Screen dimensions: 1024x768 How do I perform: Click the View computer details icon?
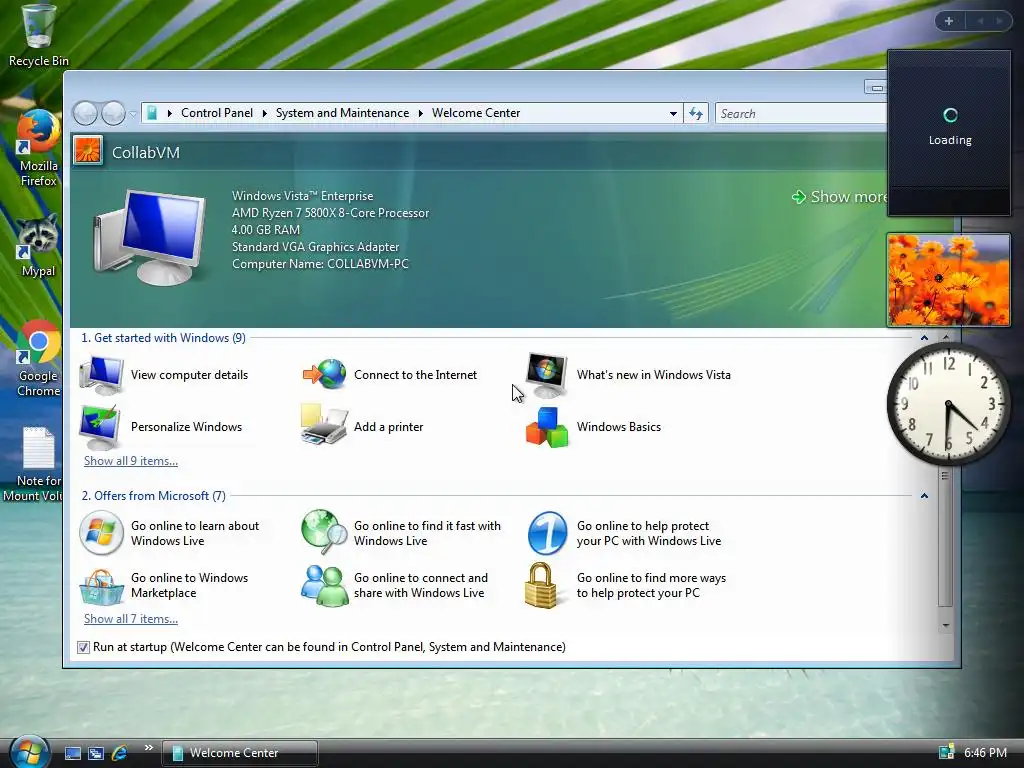101,375
